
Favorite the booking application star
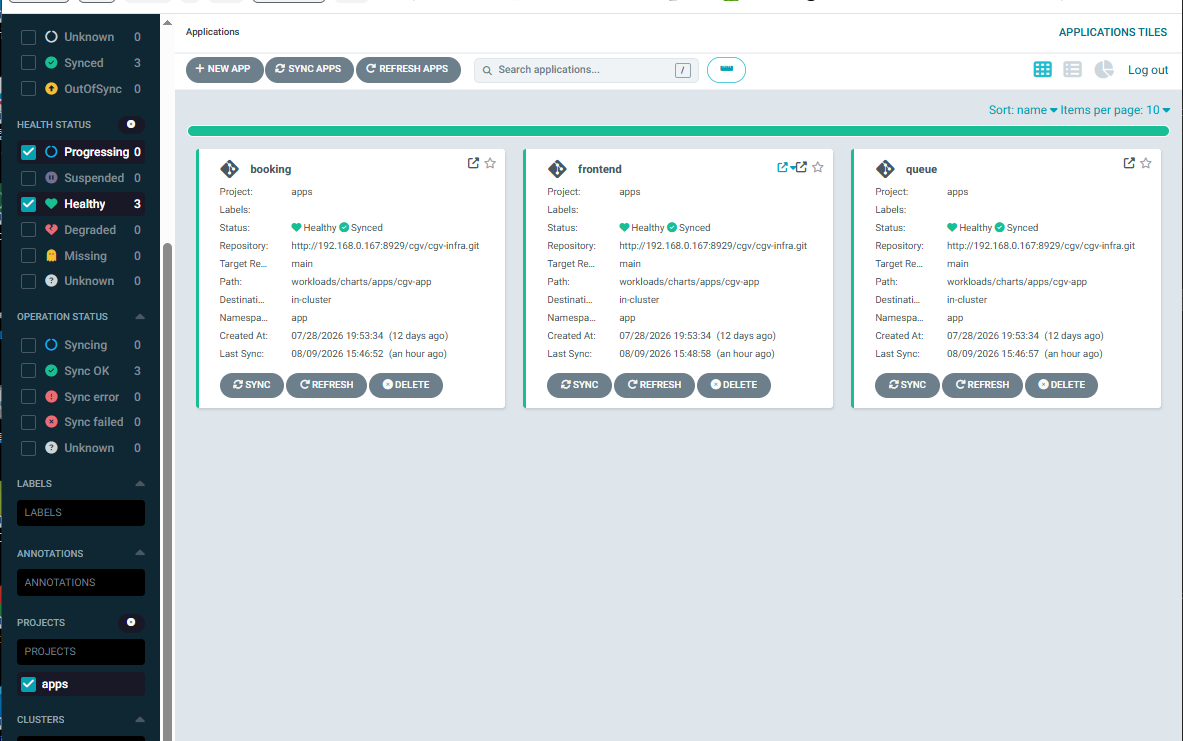tap(490, 163)
